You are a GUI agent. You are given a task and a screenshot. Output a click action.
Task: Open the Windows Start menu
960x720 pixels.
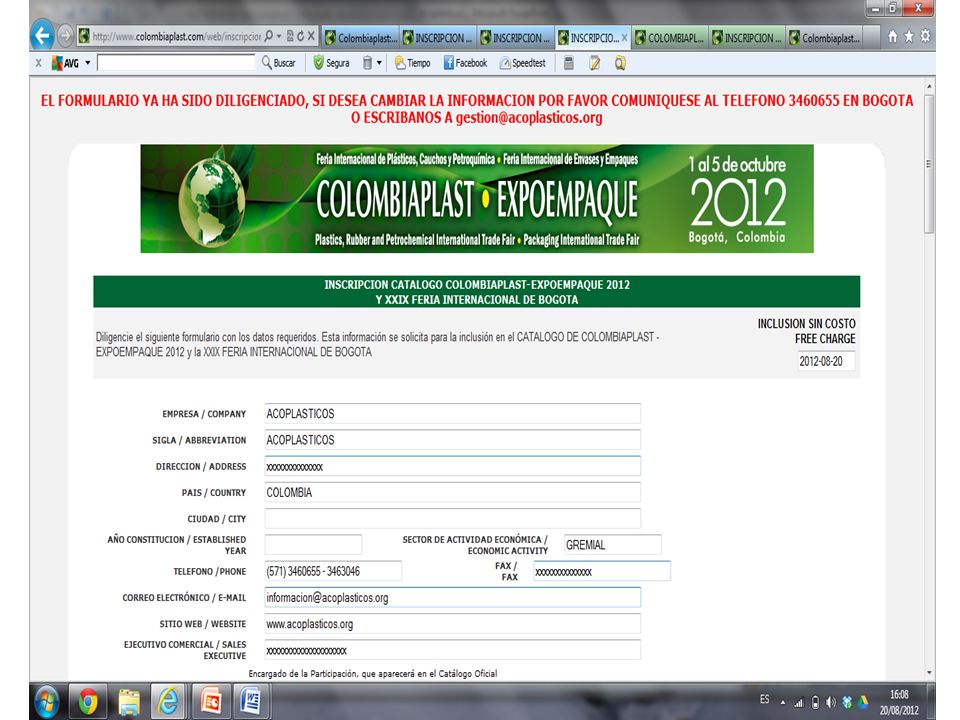(47, 702)
